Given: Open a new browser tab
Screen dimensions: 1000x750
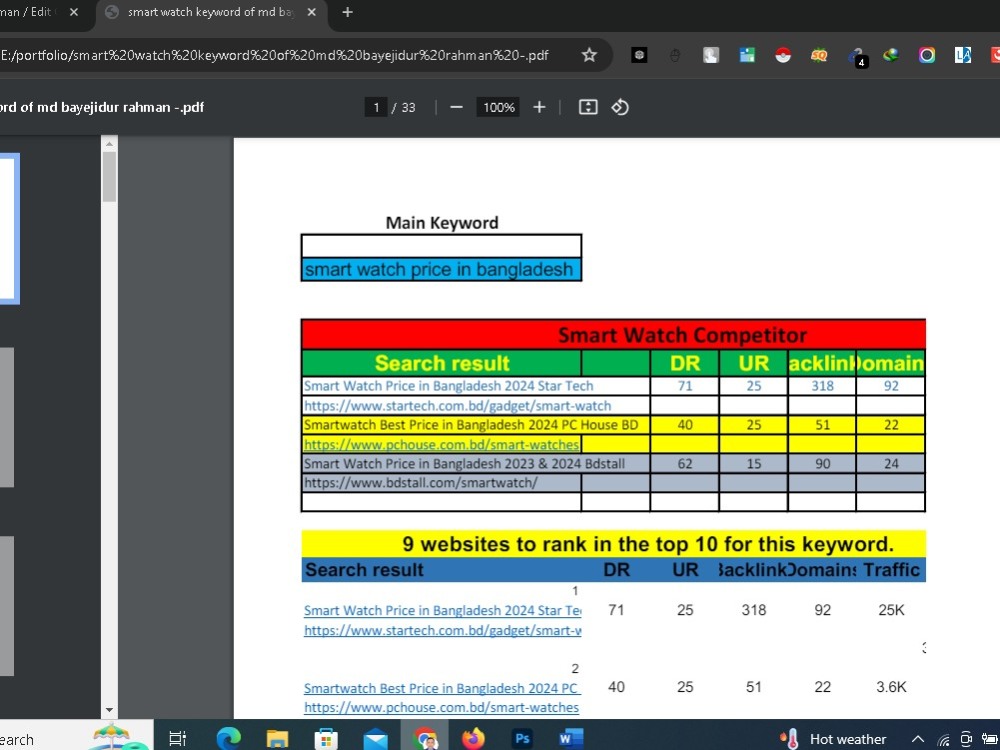Looking at the screenshot, I should coord(347,12).
